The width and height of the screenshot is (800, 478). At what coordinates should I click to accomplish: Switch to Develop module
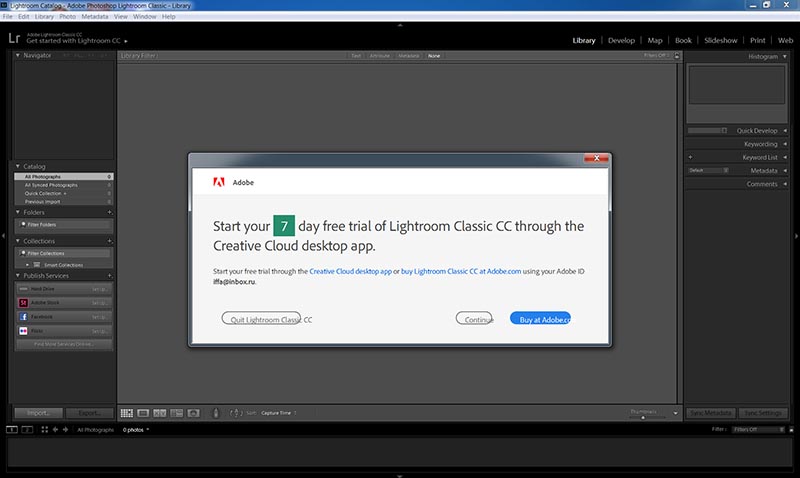click(621, 40)
